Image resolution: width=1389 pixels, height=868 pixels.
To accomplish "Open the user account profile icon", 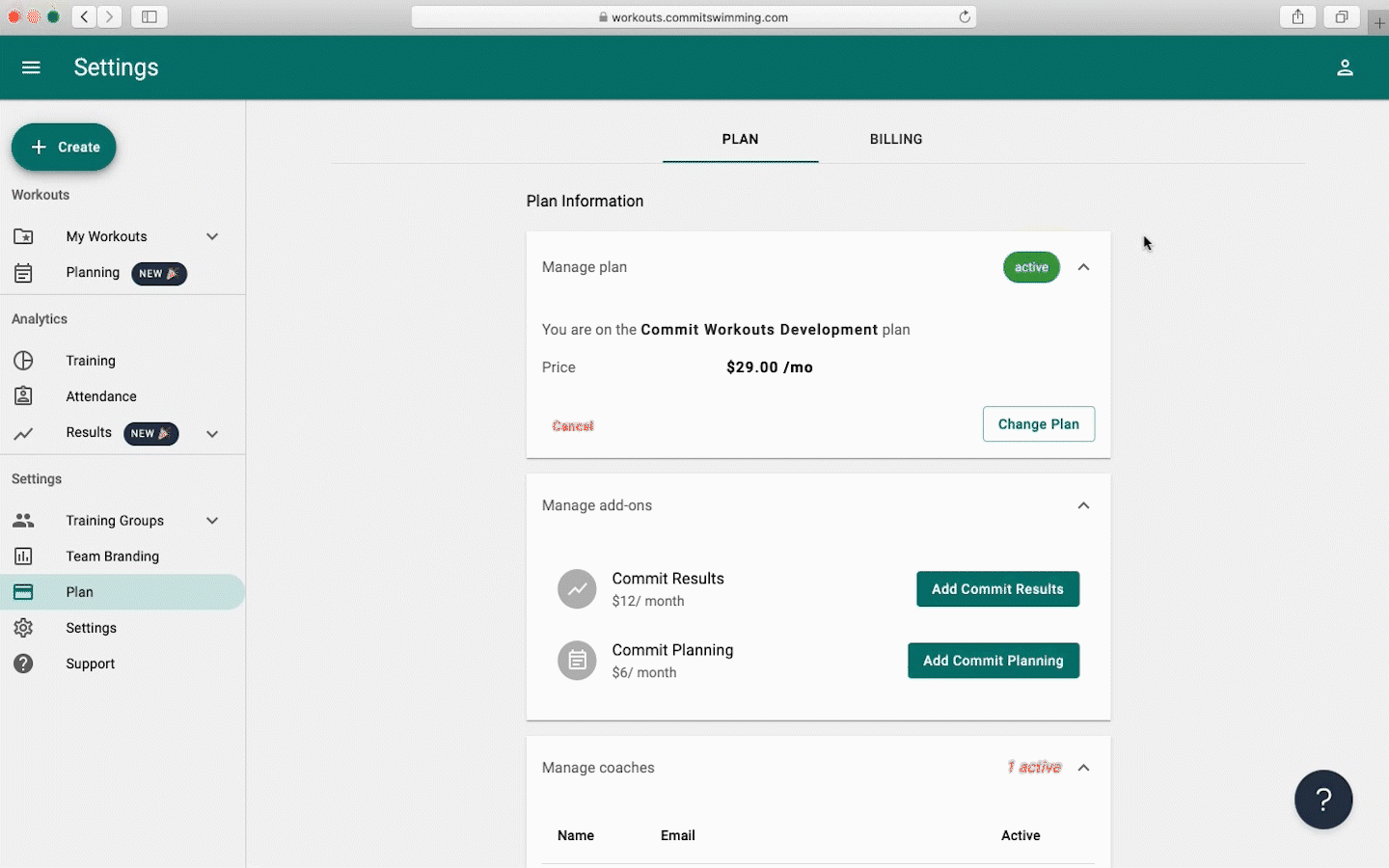I will 1345,68.
